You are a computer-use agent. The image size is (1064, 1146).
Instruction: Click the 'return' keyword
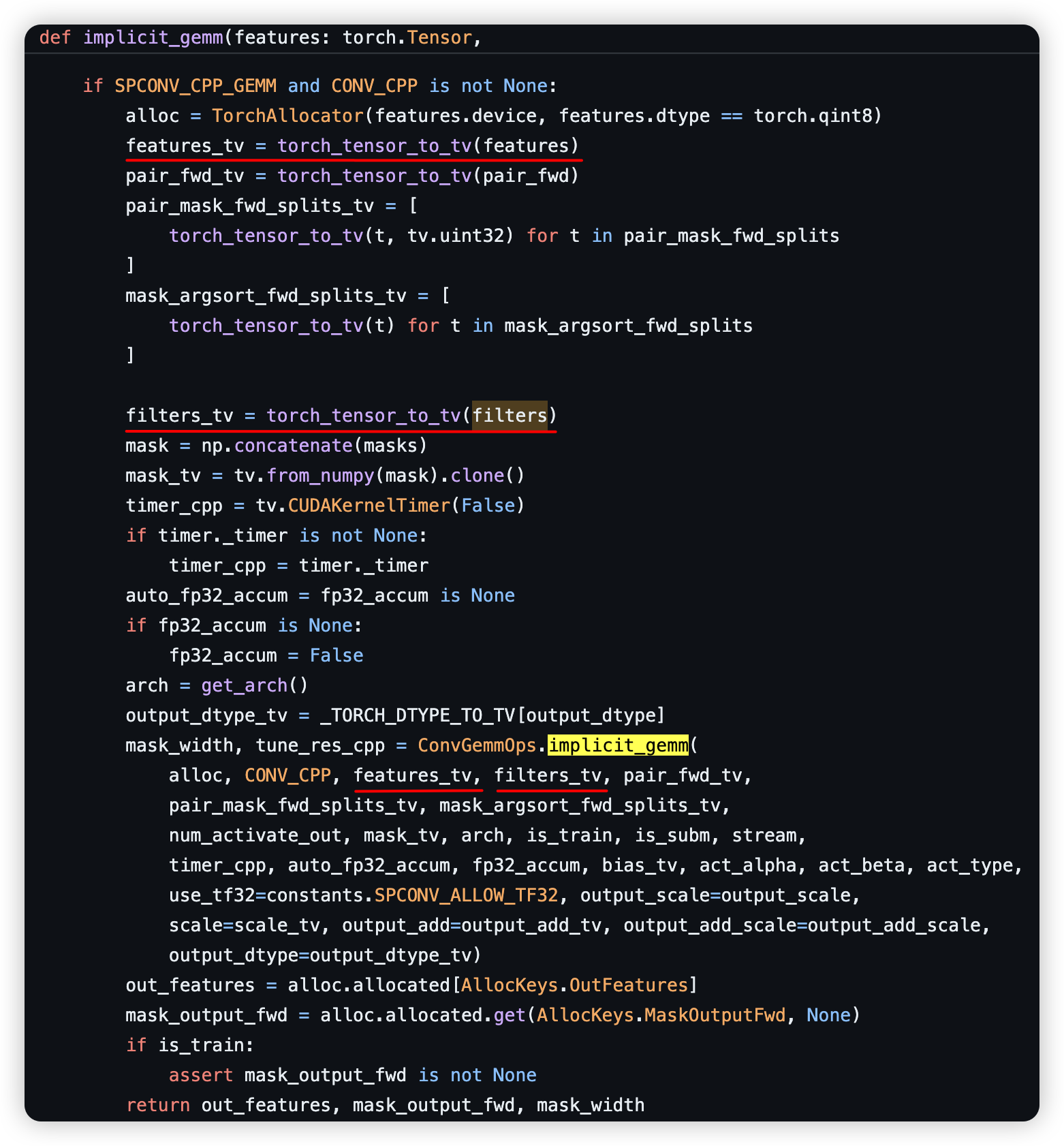coord(158,1105)
